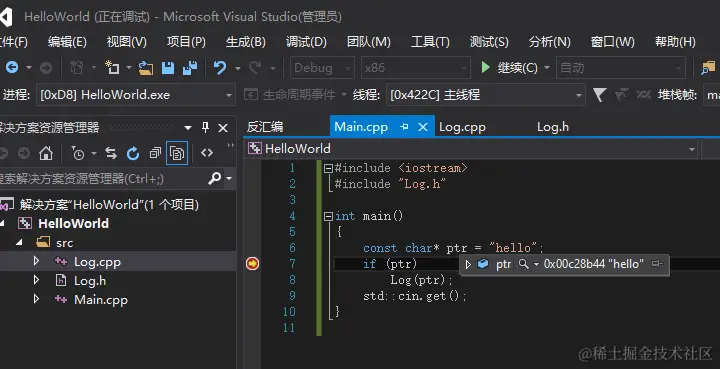Click the thread filter funnel icon
This screenshot has width=720, height=369.
(x=599, y=95)
